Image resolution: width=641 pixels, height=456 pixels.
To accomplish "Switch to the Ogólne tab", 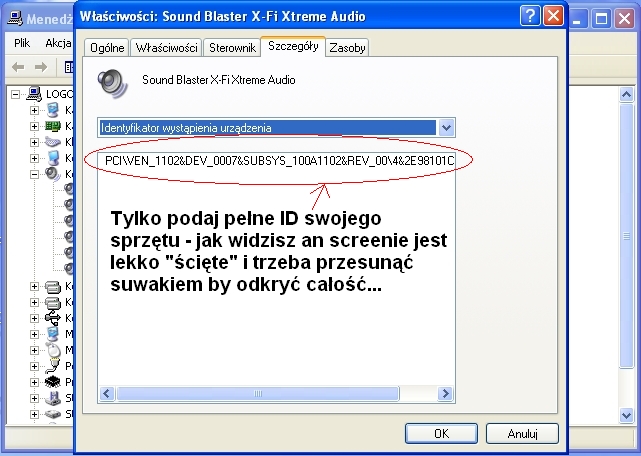I will point(107,48).
